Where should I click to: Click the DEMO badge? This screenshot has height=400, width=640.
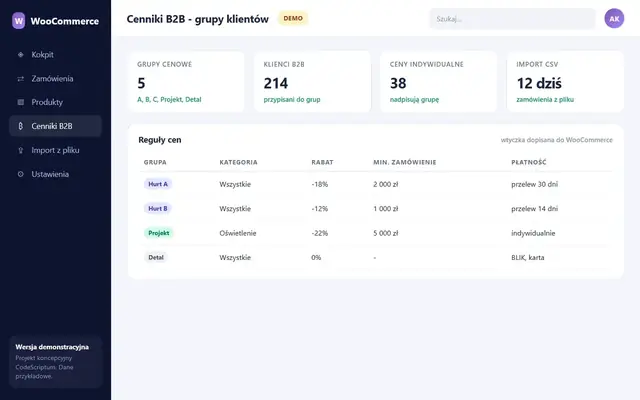pos(293,18)
